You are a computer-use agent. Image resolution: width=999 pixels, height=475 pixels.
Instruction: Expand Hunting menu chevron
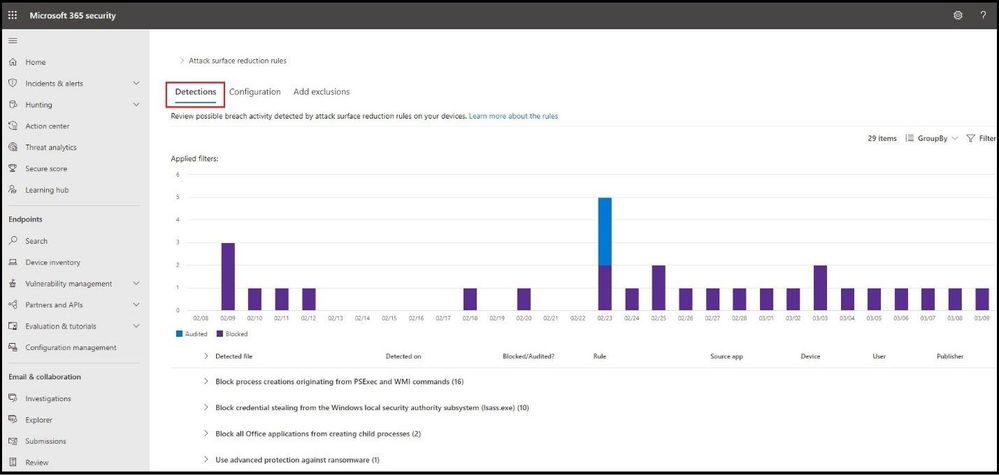136,104
